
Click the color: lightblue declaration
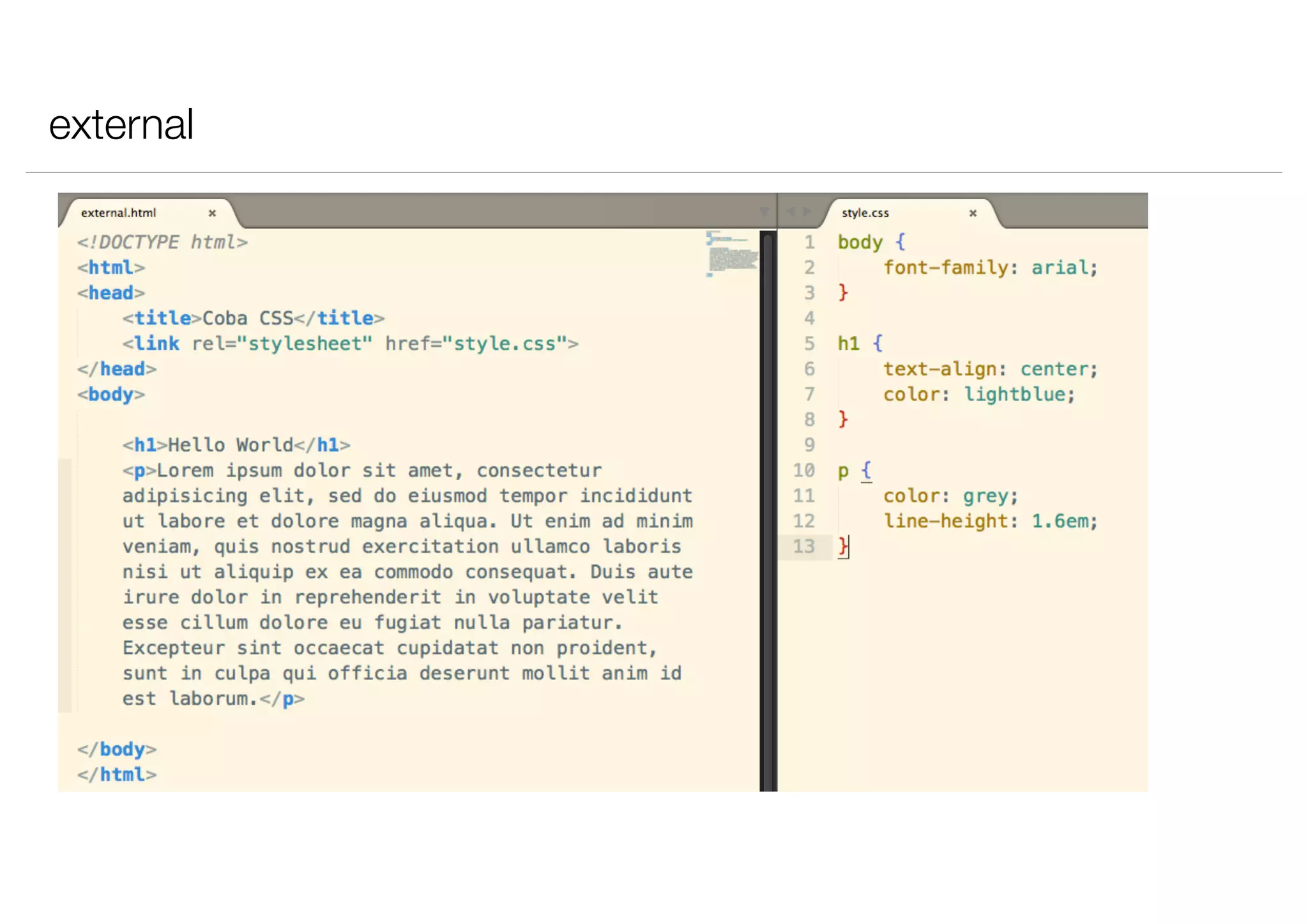979,395
